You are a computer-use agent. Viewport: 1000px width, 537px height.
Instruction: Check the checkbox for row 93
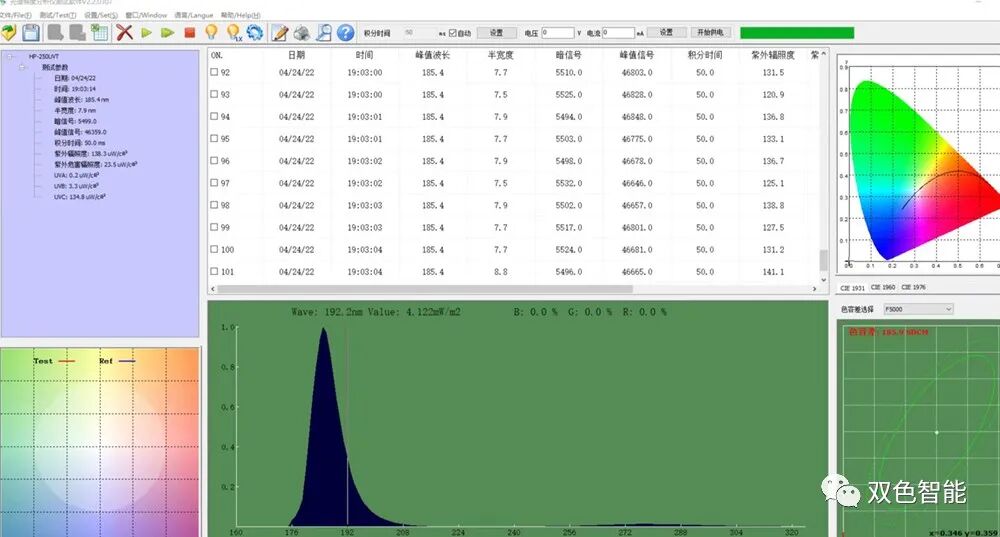(x=214, y=94)
